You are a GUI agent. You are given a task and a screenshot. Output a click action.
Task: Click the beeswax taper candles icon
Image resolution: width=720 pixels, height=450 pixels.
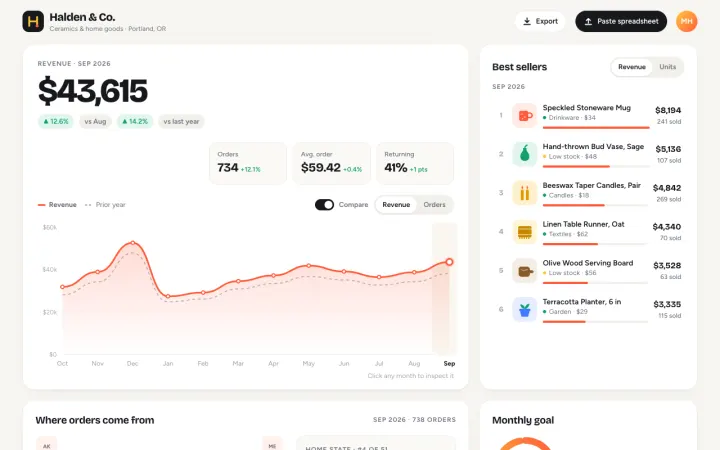click(x=524, y=193)
